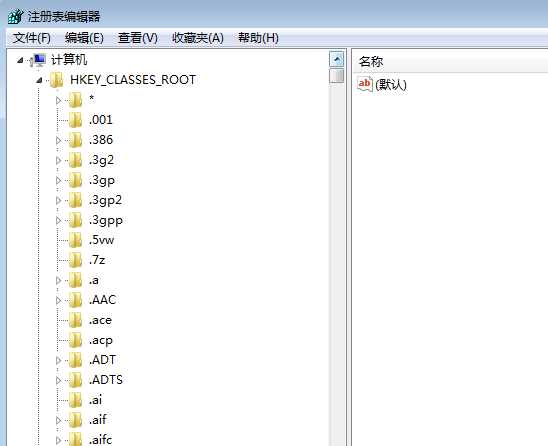Click the folder icon of .3g2
The width and height of the screenshot is (548, 446).
pos(75,160)
